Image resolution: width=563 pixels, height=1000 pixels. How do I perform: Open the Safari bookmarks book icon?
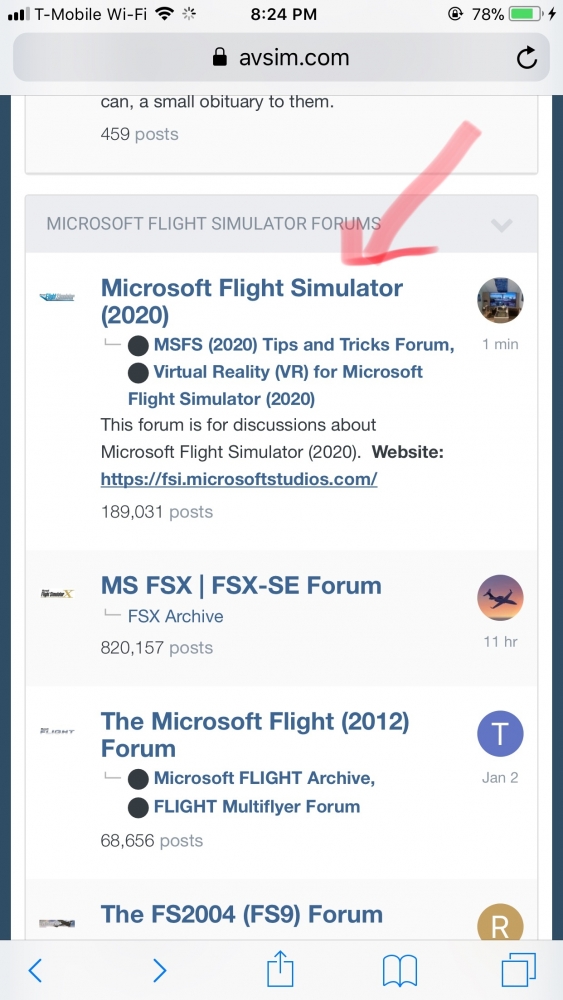pos(400,971)
